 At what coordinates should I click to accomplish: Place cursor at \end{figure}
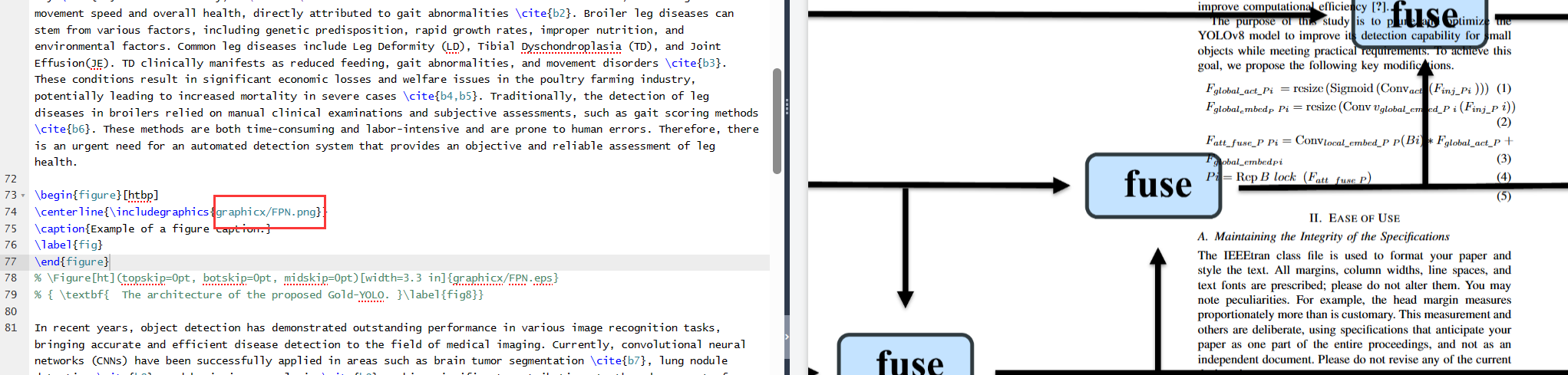tap(71, 262)
